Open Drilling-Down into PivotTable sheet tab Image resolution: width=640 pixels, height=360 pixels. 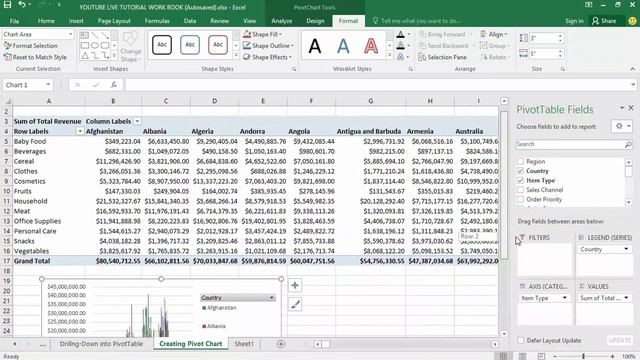tap(101, 344)
